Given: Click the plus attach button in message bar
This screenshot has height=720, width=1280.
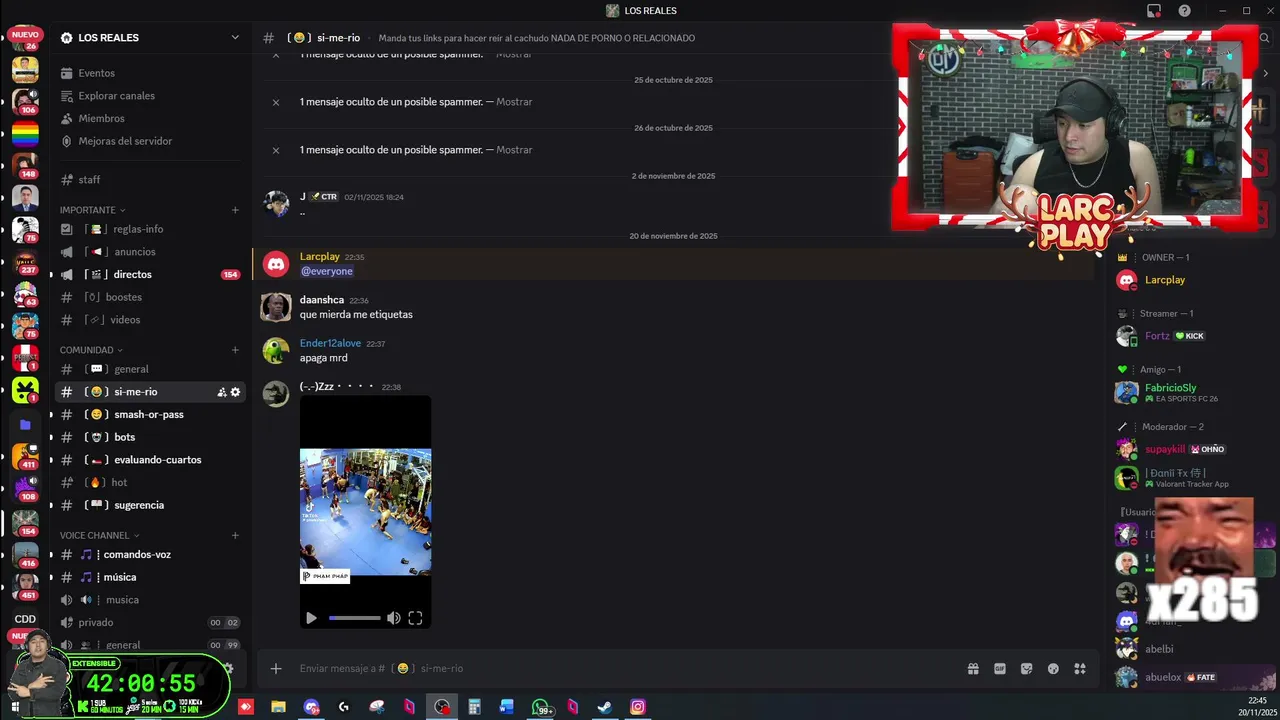Looking at the screenshot, I should tap(276, 669).
